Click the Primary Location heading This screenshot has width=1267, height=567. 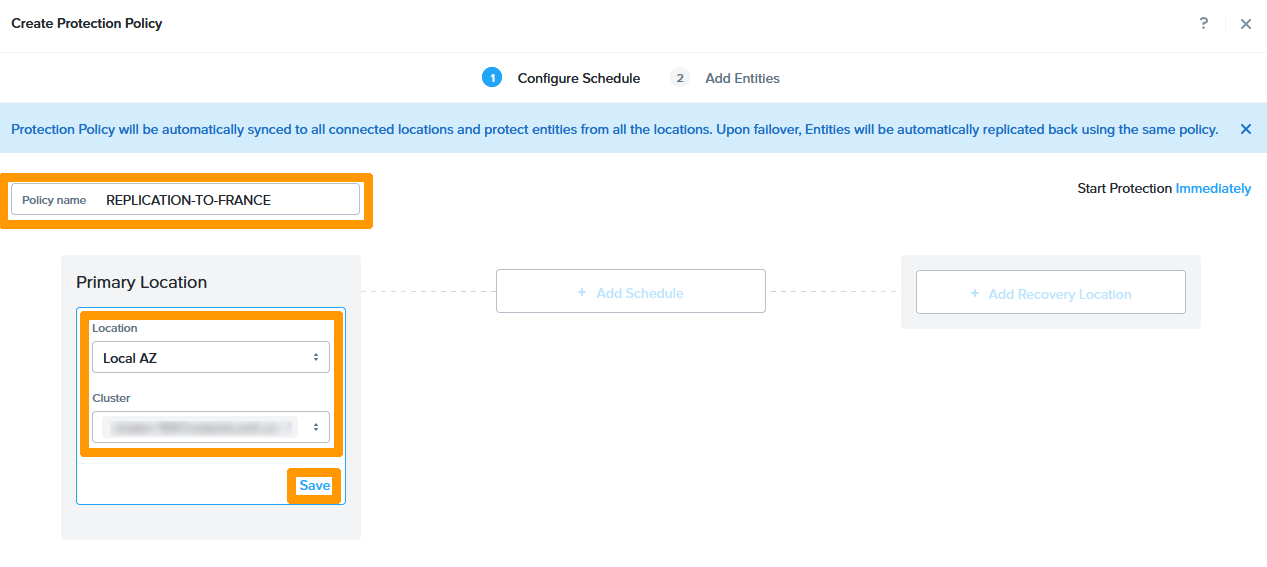(141, 282)
